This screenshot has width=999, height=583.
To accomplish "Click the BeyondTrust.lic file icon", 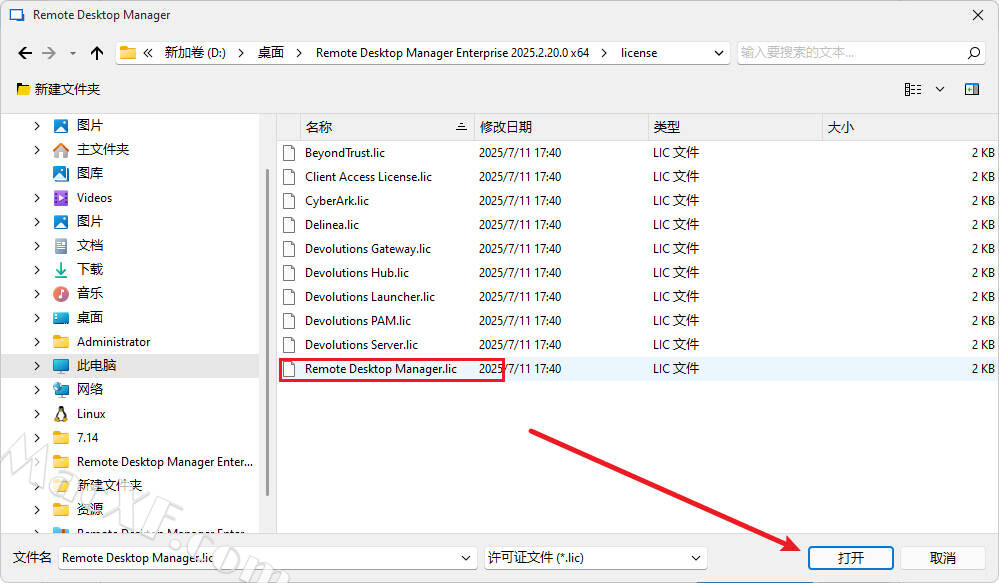I will [x=289, y=153].
